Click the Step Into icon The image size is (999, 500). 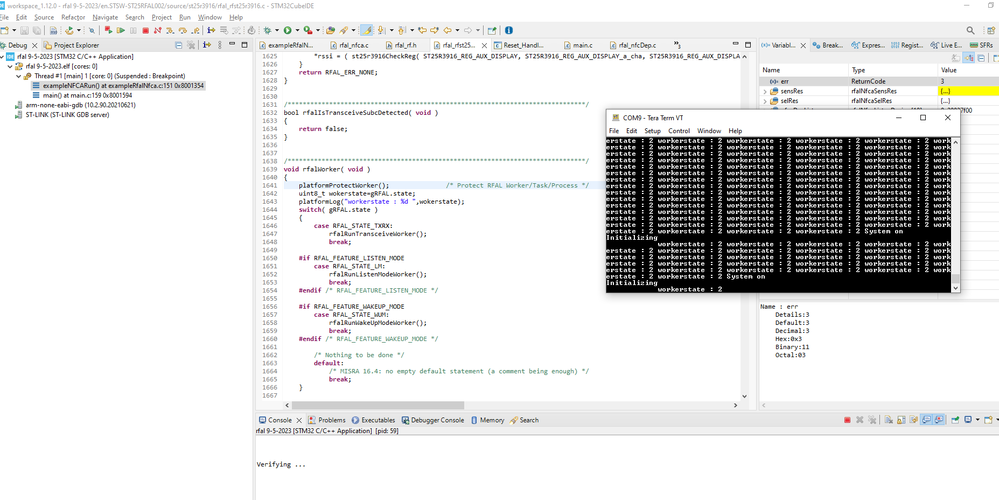tap(169, 30)
